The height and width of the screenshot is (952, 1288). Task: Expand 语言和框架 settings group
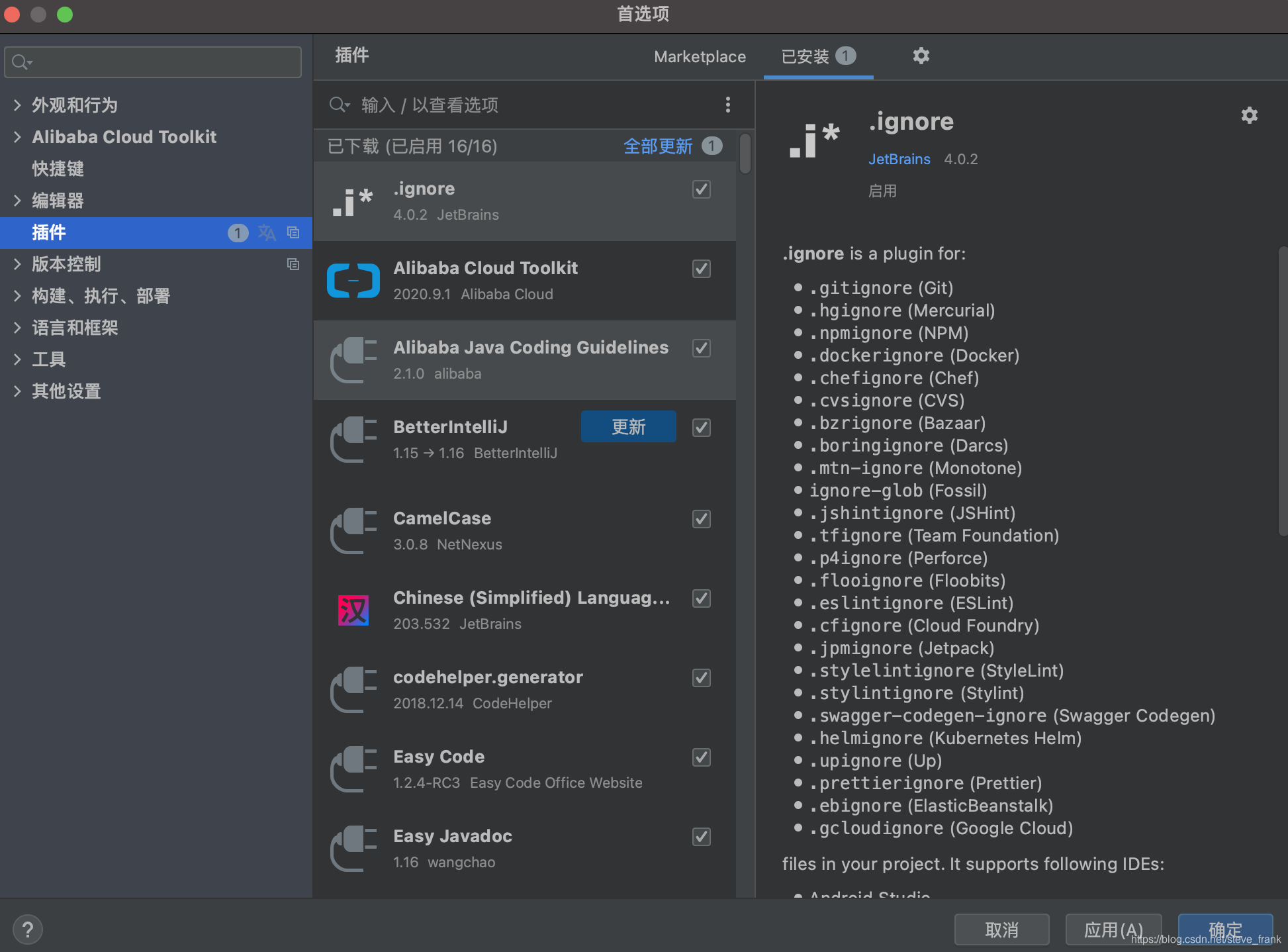[x=17, y=327]
